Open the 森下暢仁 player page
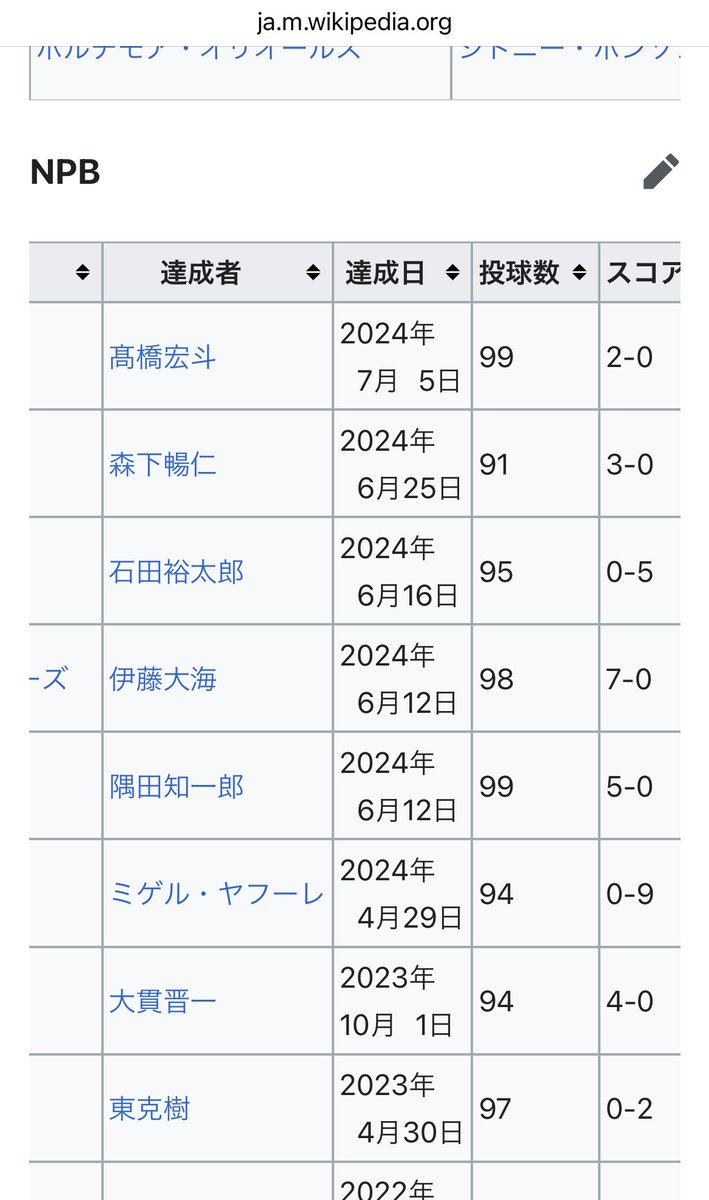The height and width of the screenshot is (1200, 709). tap(162, 465)
